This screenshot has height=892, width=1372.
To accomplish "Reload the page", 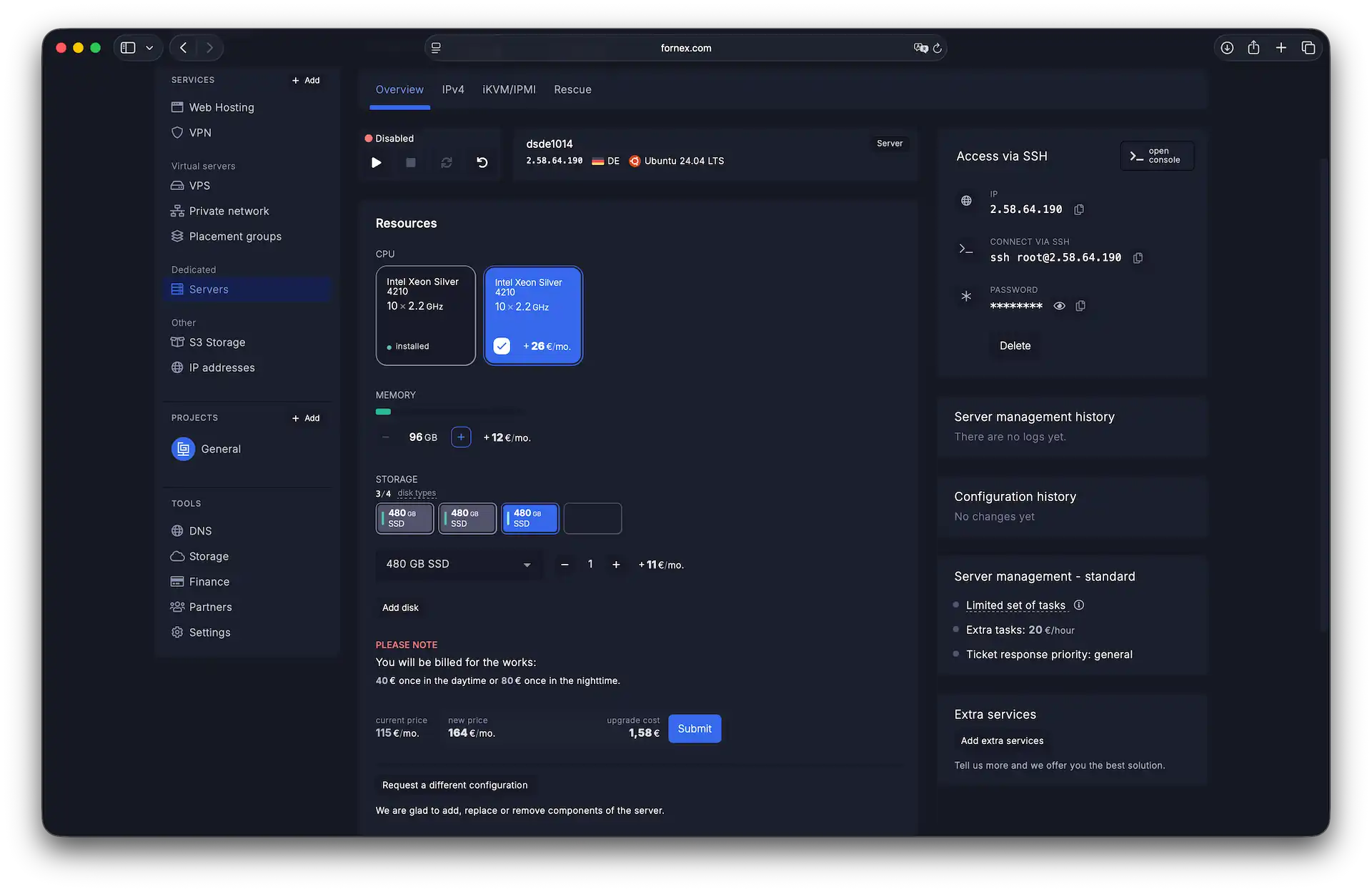I will 938,48.
